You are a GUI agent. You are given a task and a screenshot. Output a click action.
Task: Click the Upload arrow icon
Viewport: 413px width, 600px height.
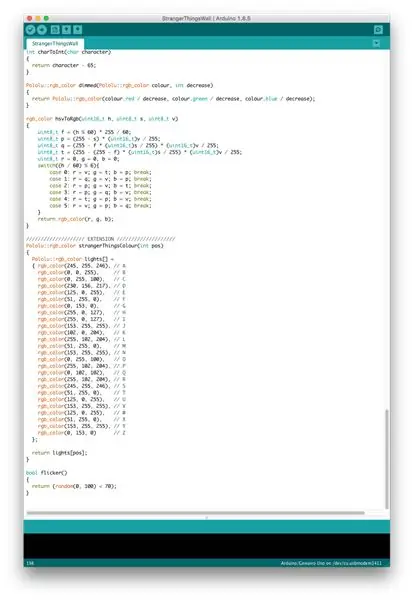(x=42, y=30)
